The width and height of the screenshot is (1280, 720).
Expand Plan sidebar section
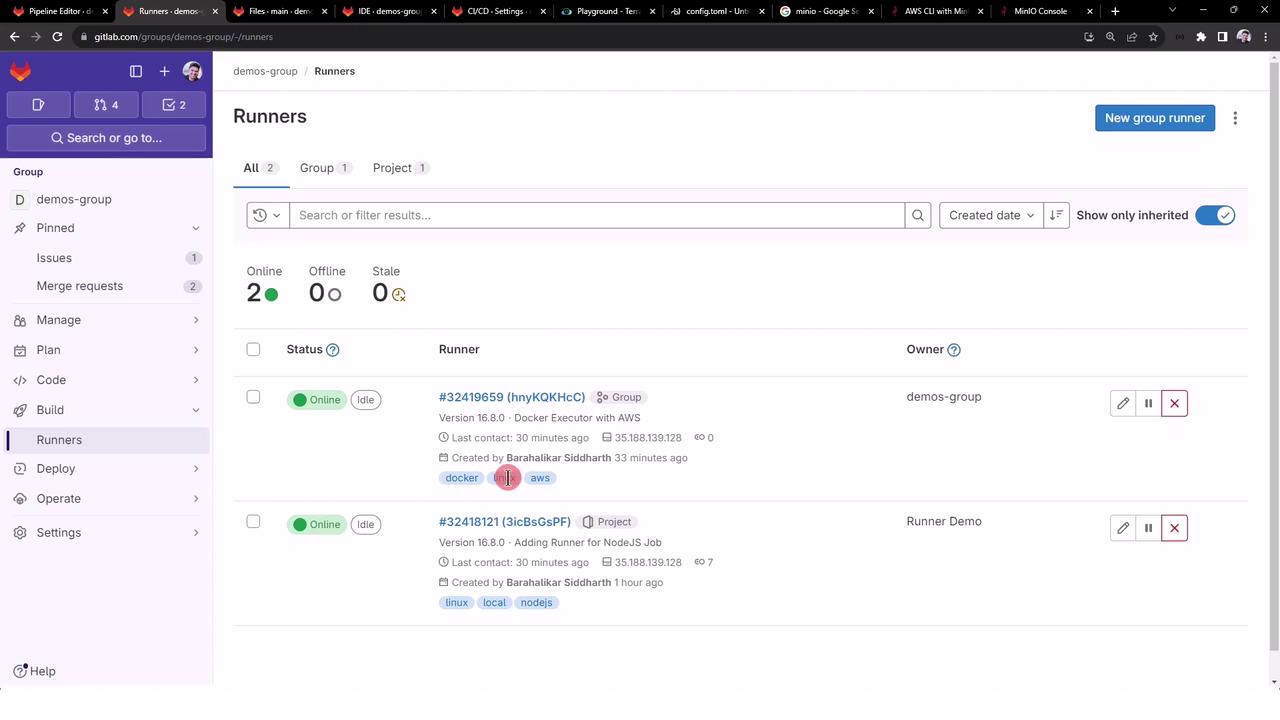(x=106, y=350)
